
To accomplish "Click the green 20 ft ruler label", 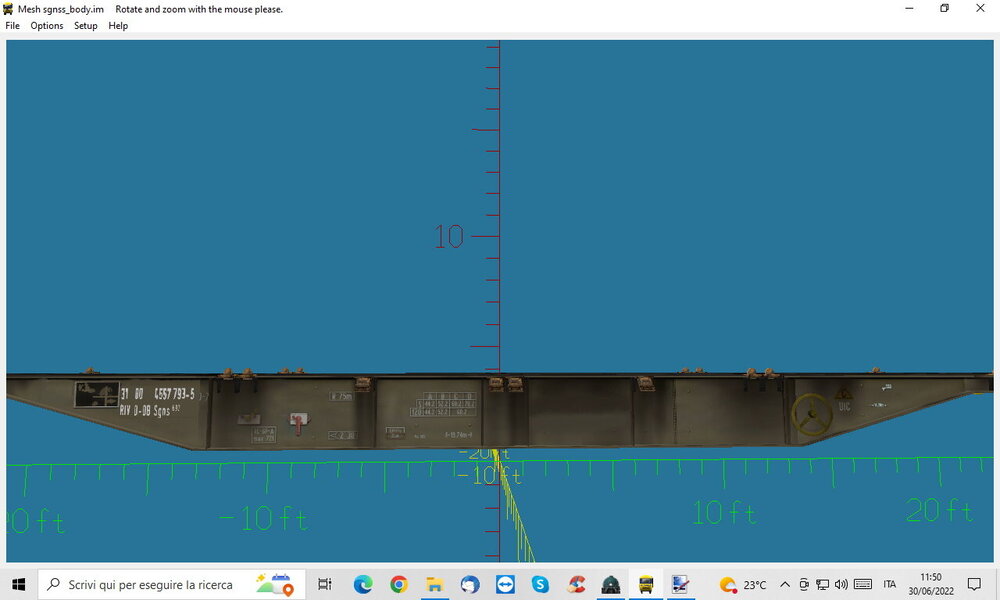I will tap(939, 510).
